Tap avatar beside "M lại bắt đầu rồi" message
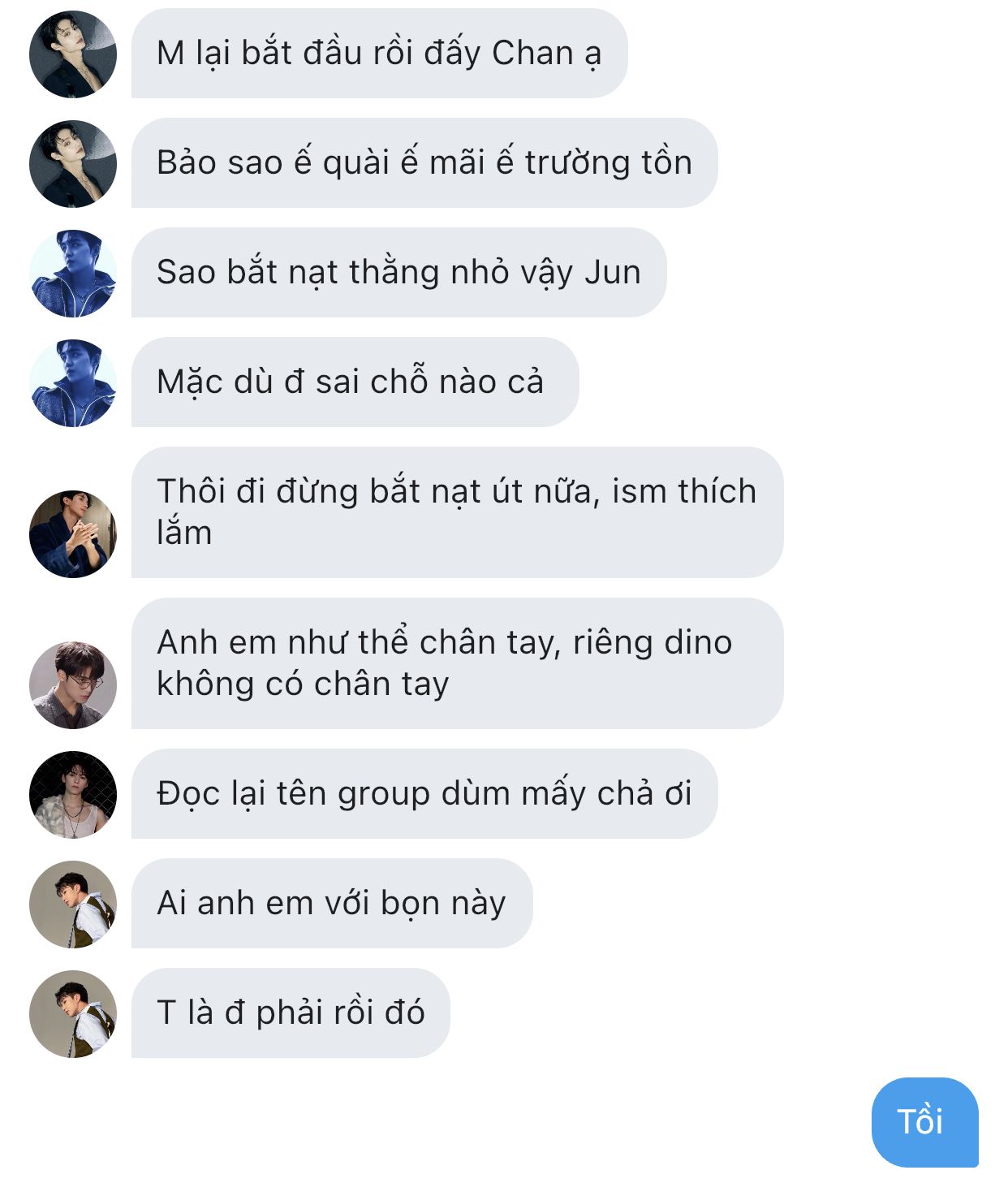 tap(73, 54)
